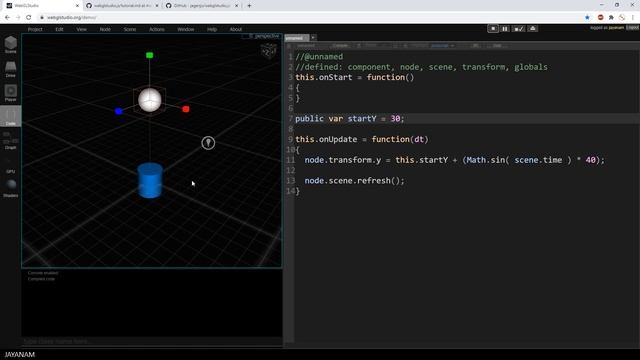Switch to the WebGLStudio browser tab
The height and width of the screenshot is (360, 640).
(42, 6)
